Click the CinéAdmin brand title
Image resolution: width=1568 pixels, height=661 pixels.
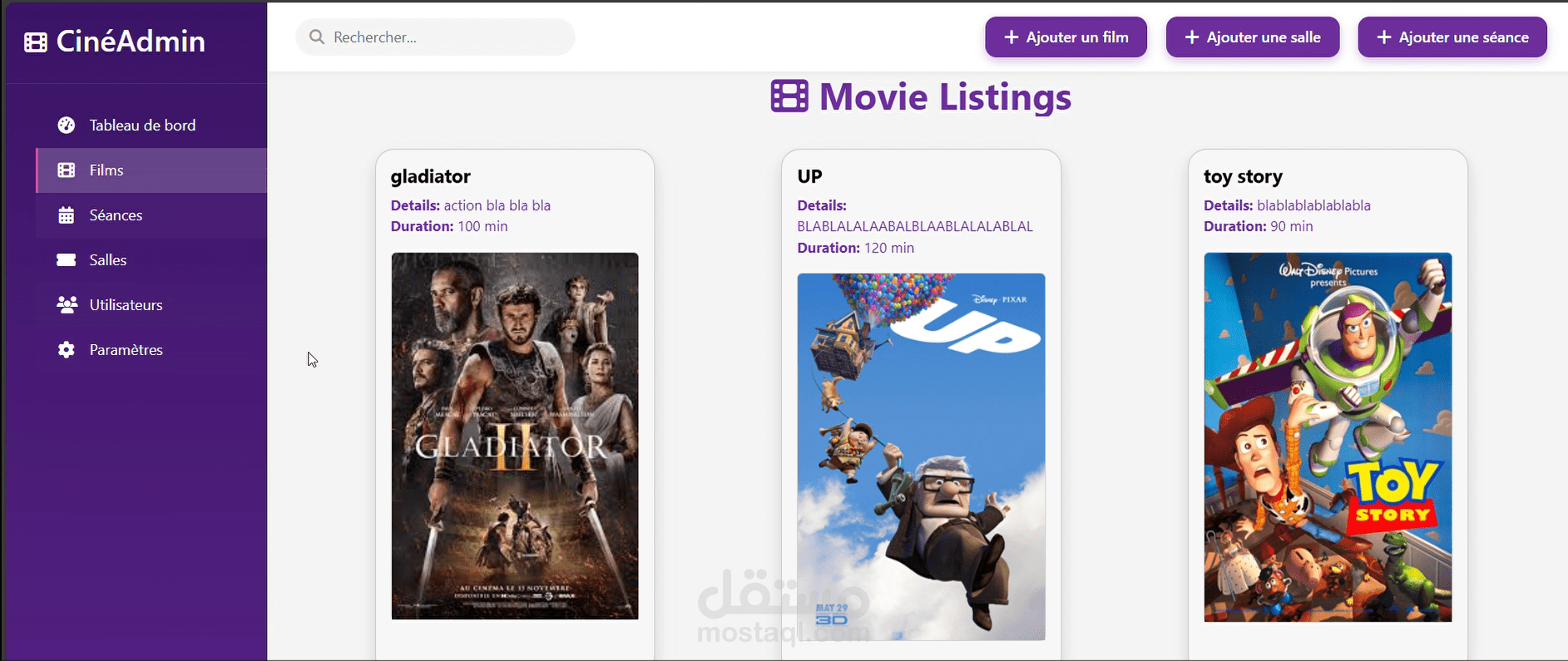tap(131, 42)
